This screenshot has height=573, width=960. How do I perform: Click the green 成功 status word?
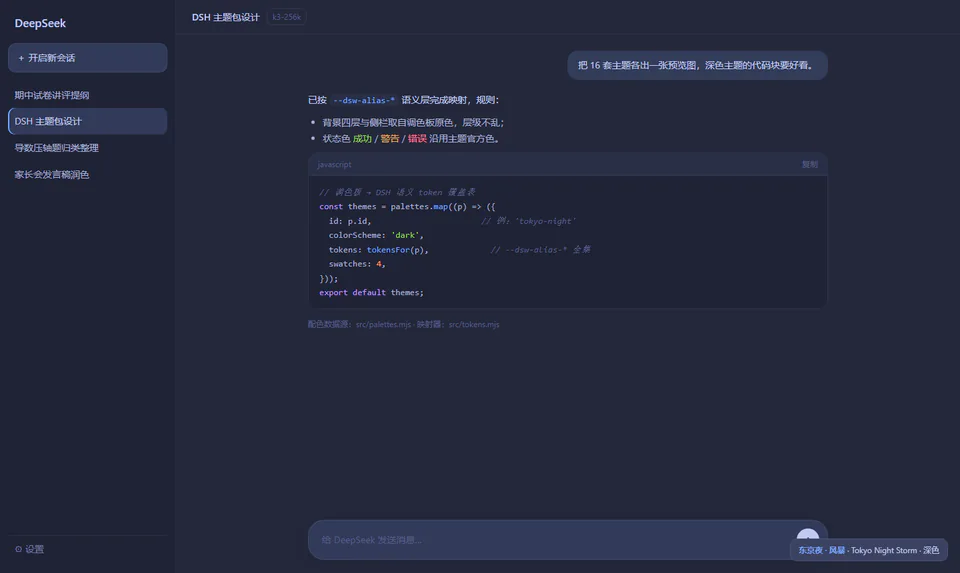point(362,138)
